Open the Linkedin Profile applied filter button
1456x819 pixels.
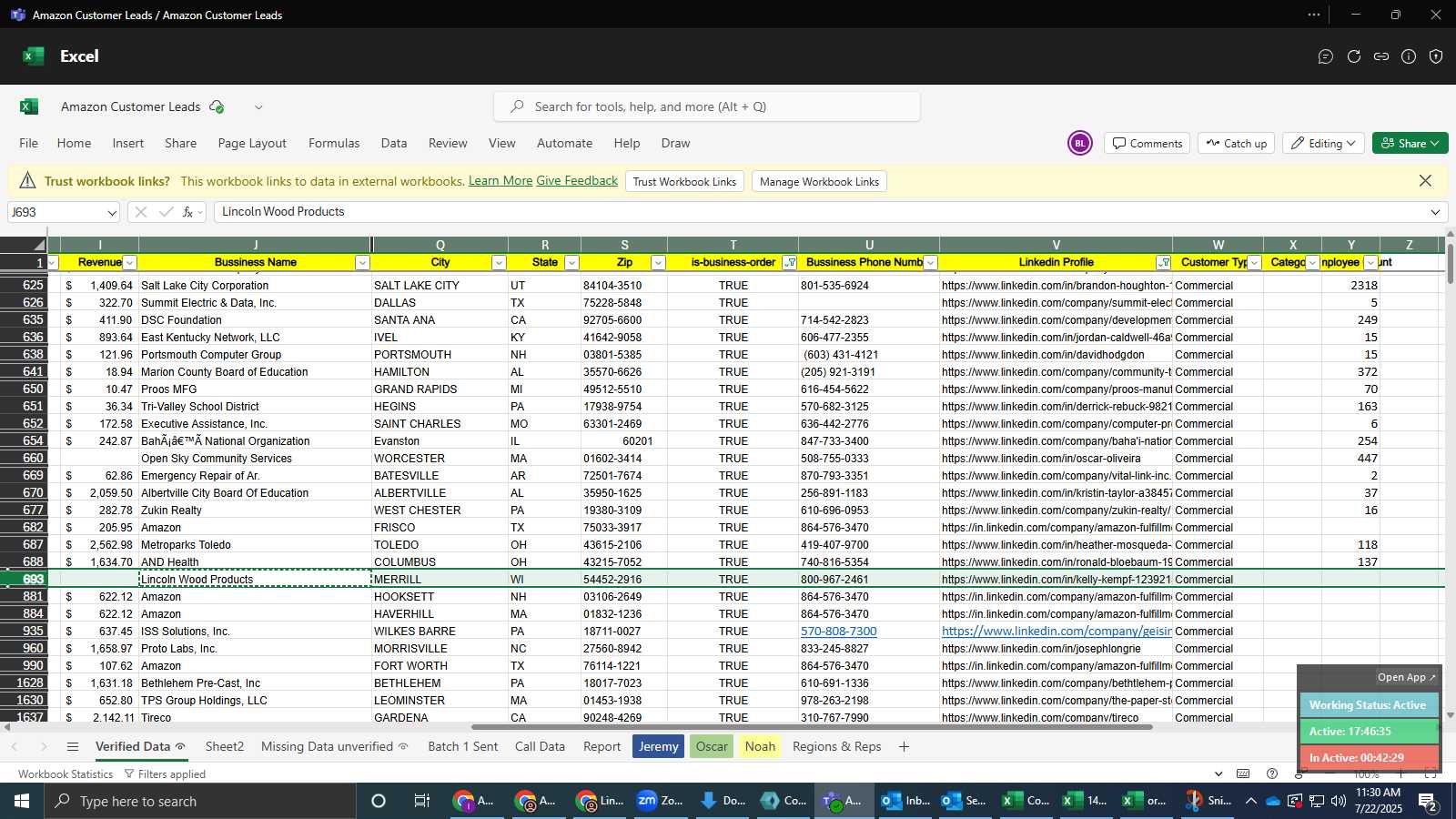pos(1163,262)
